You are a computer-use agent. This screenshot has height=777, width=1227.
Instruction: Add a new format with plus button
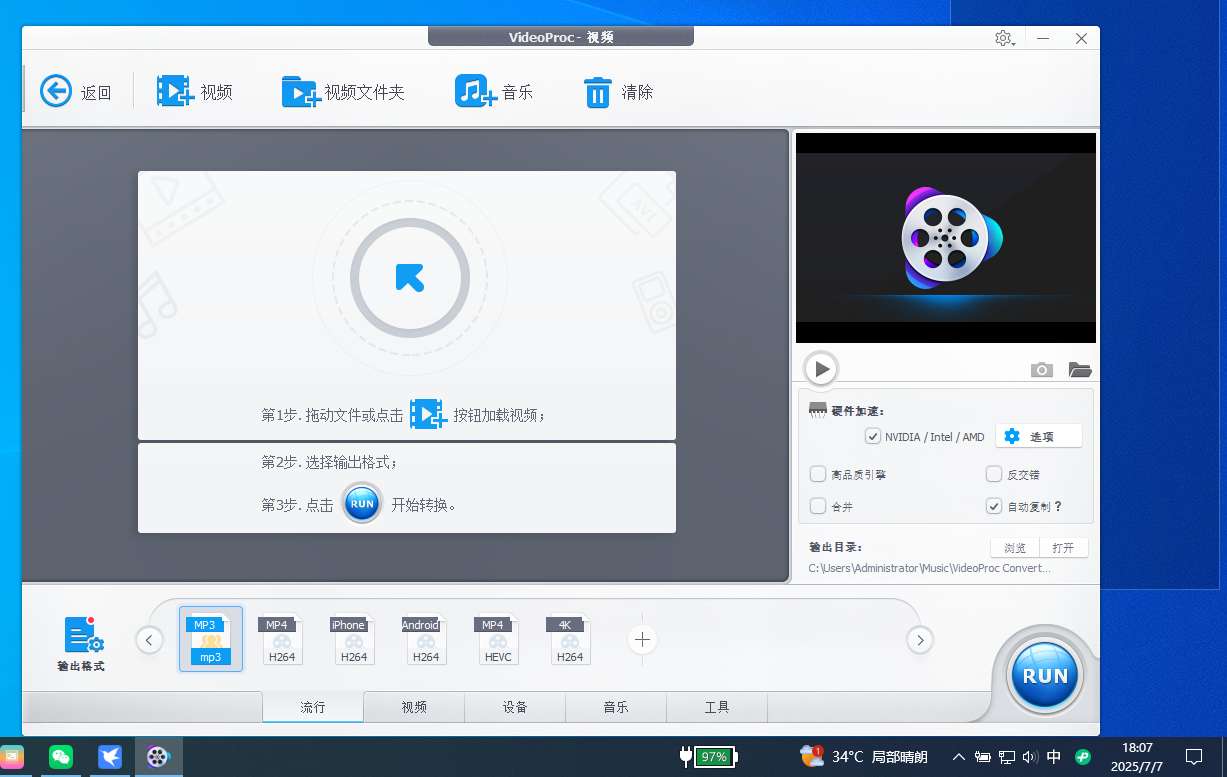point(642,640)
